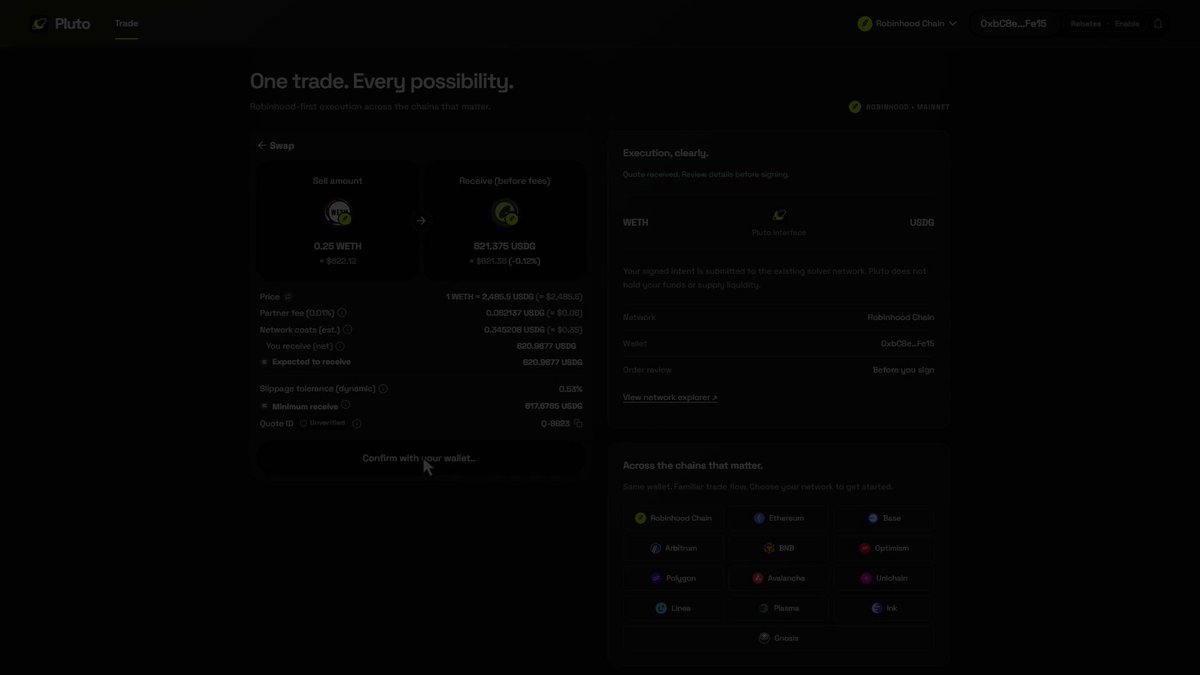Click the Minimum receive info icon

coord(345,406)
